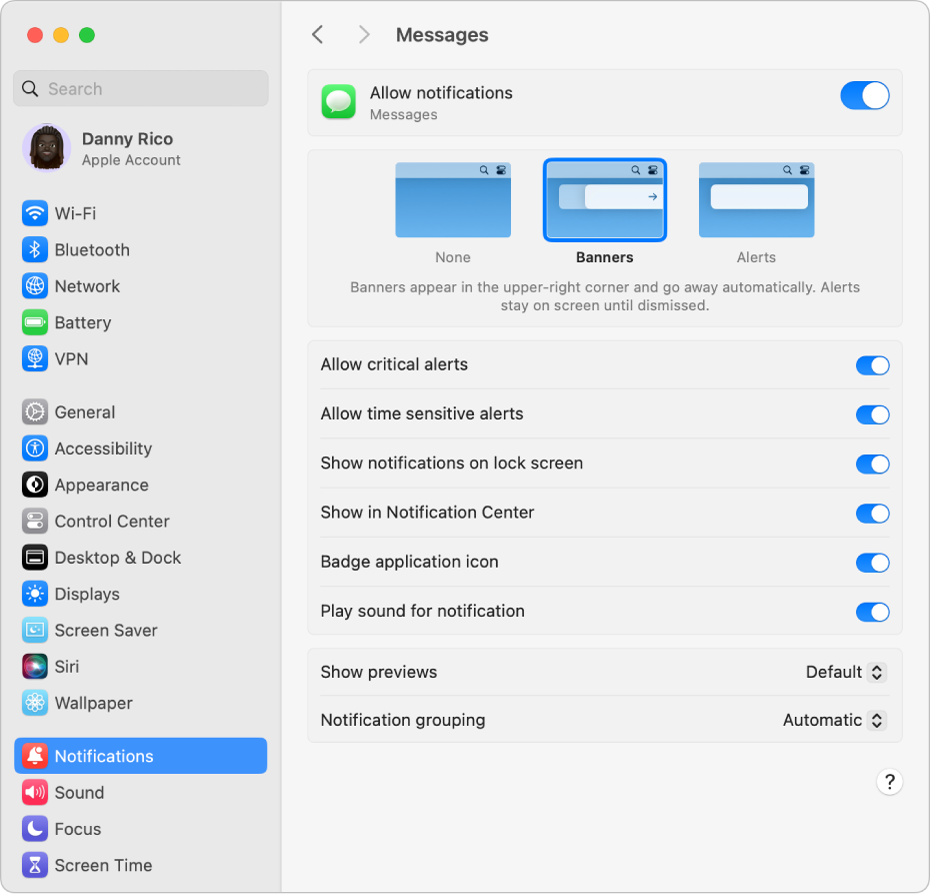Open the Show previews dropdown
Image resolution: width=932 pixels, height=894 pixels.
845,672
